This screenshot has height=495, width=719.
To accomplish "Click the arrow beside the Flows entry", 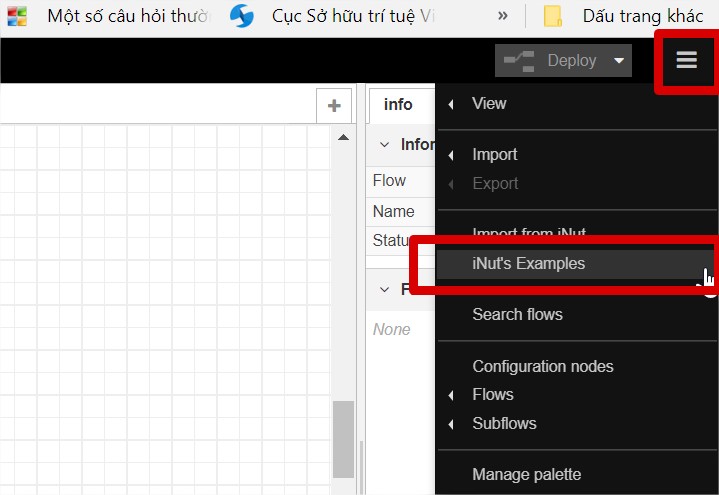I will point(451,395).
